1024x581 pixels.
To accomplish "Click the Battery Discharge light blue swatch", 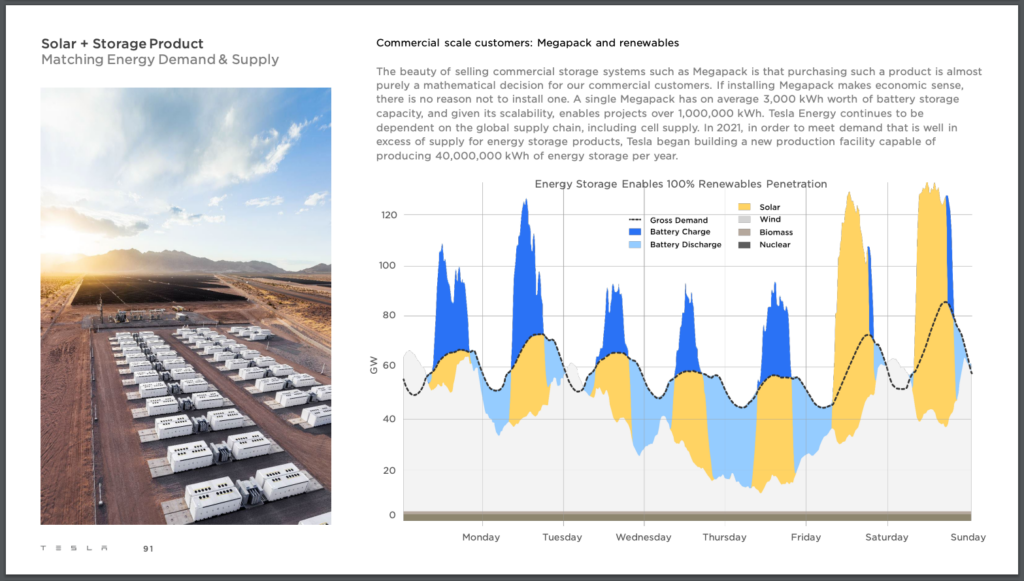I will pos(635,245).
